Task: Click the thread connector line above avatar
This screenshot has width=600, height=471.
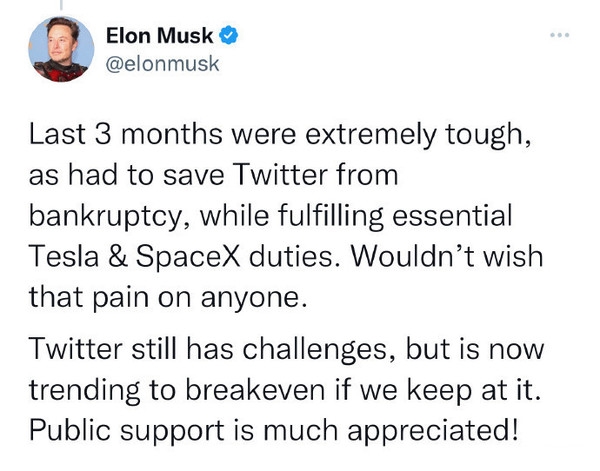Action: point(61,6)
